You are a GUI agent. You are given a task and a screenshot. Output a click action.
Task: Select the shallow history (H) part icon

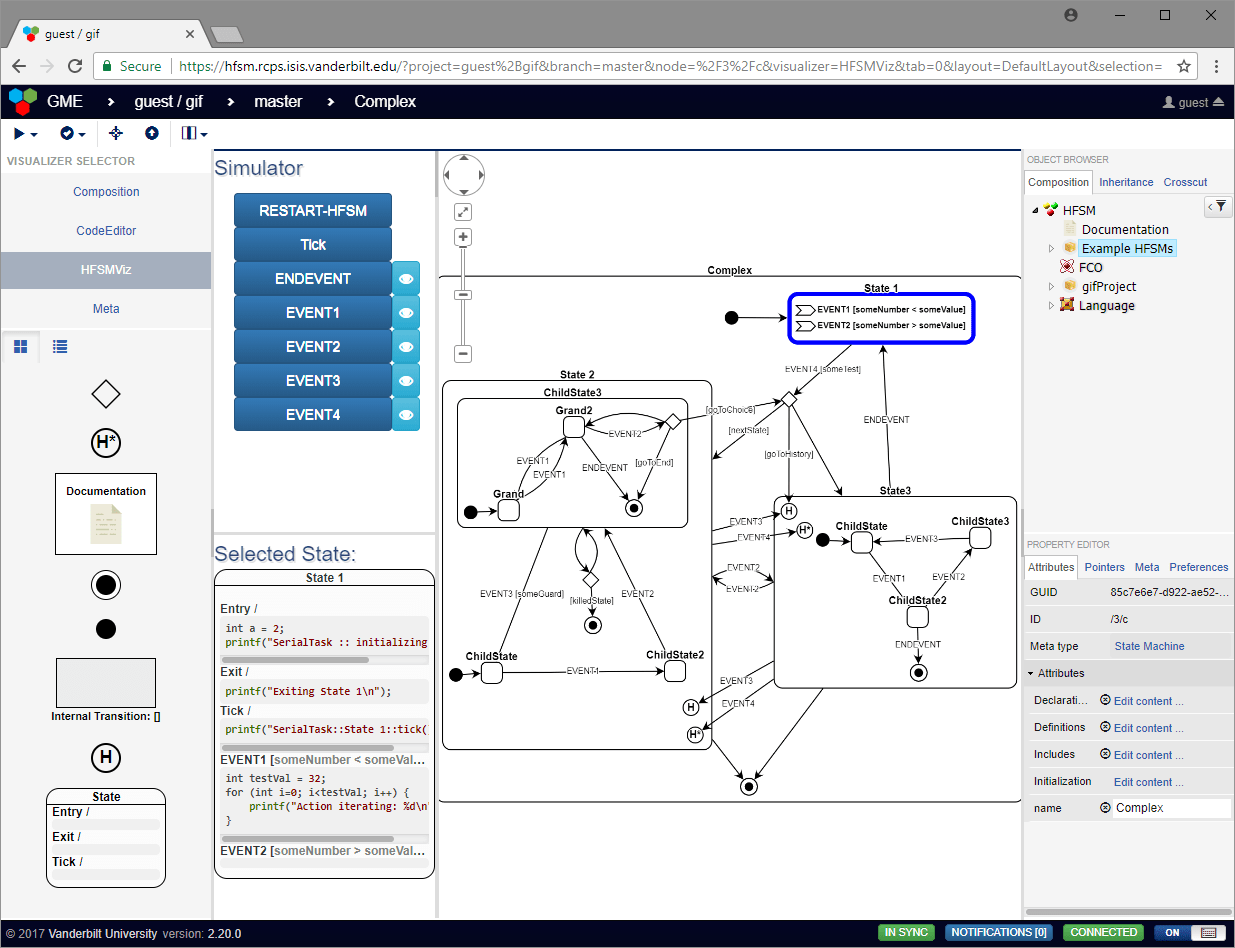tap(105, 758)
